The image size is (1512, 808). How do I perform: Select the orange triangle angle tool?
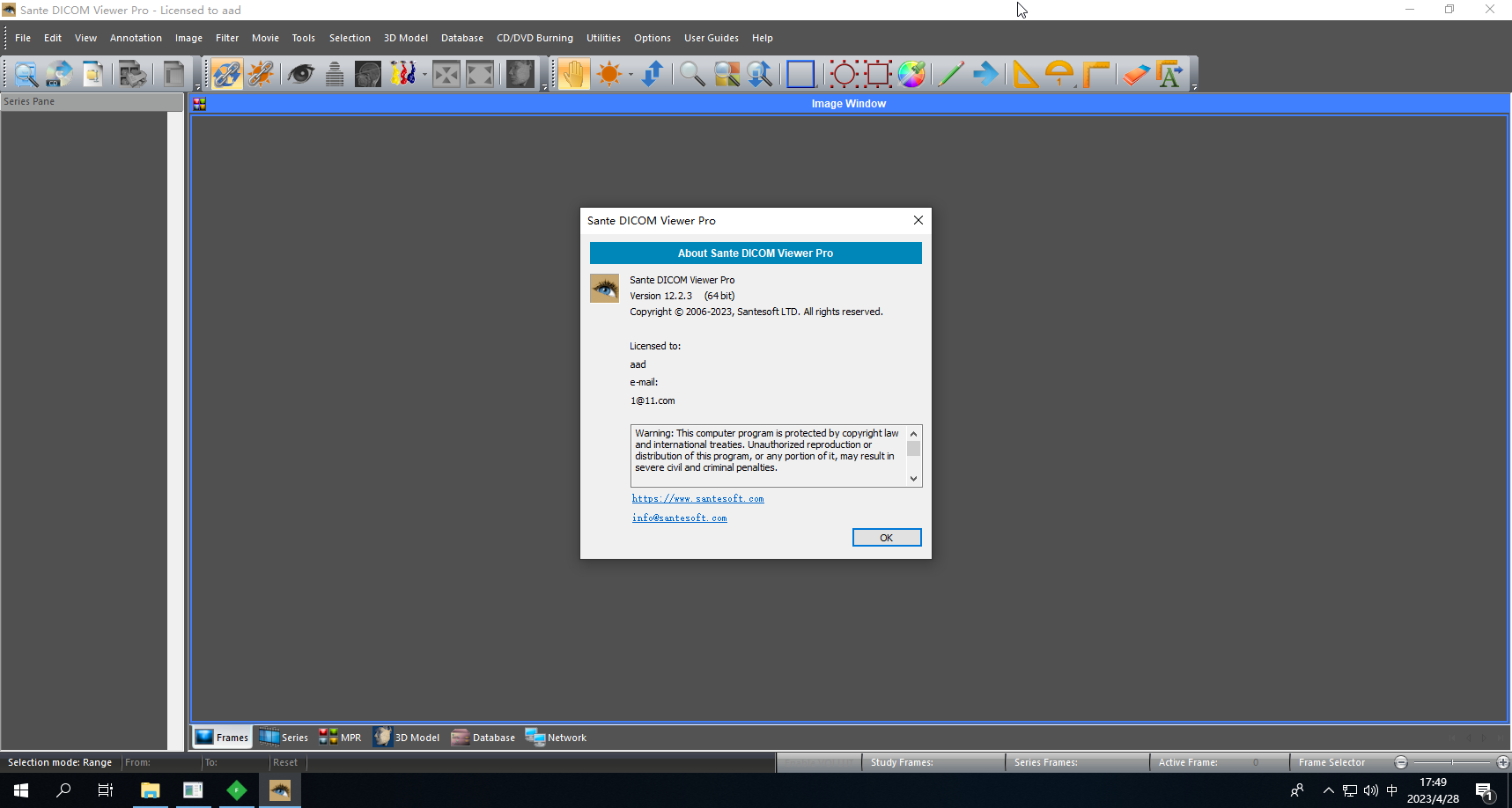coord(1026,74)
